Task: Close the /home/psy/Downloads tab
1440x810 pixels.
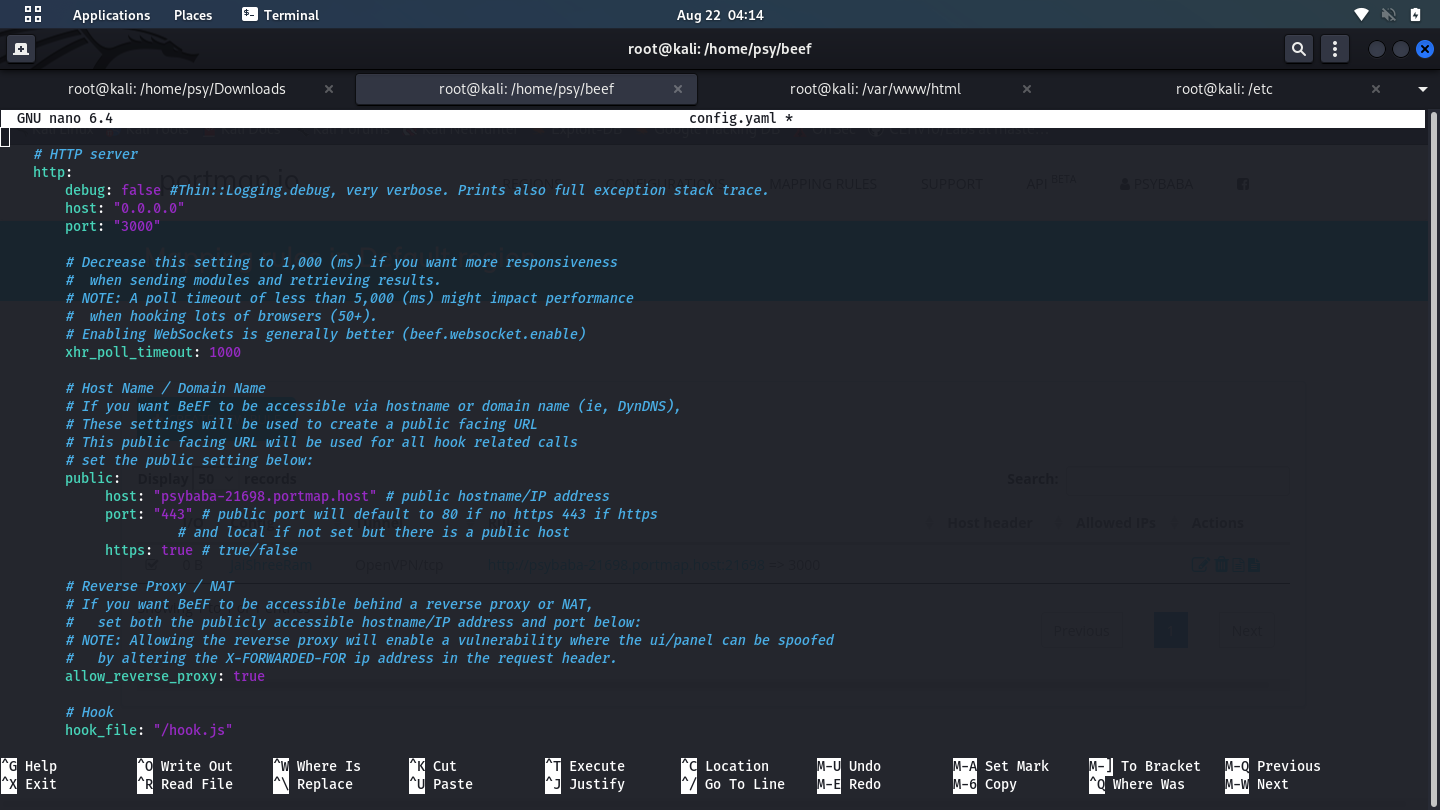Action: [x=328, y=88]
